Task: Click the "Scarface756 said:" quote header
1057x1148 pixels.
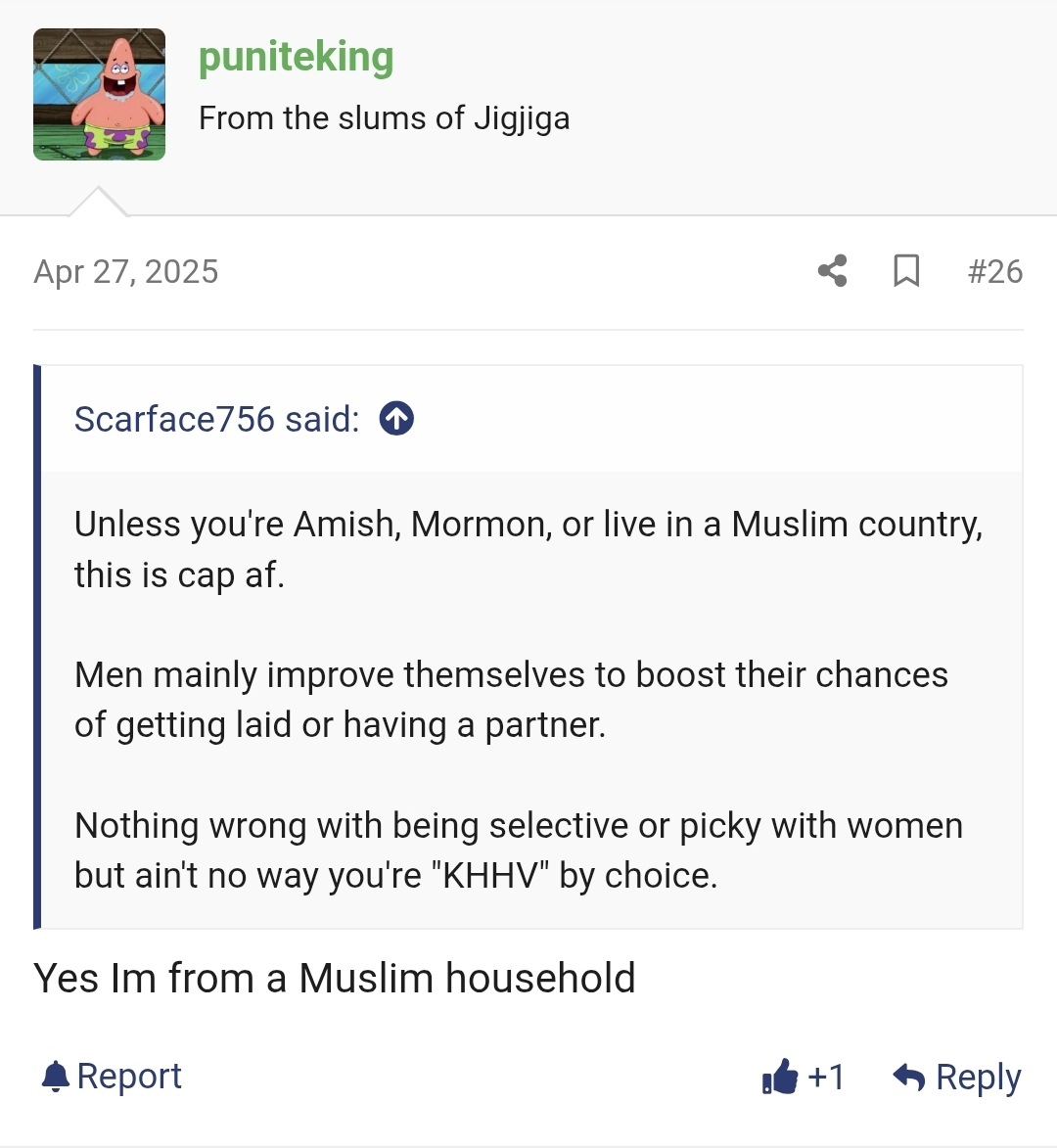Action: click(x=216, y=419)
